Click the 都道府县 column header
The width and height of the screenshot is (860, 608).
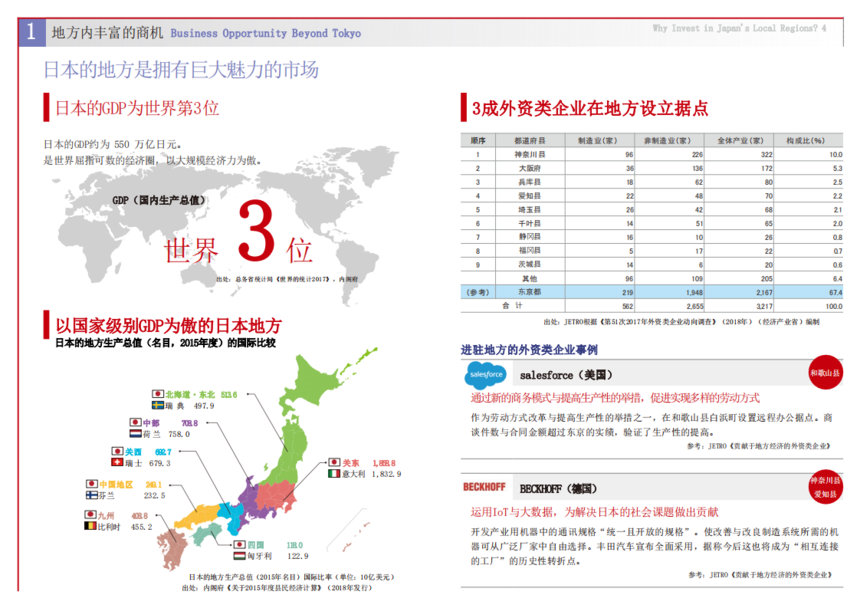pos(530,140)
